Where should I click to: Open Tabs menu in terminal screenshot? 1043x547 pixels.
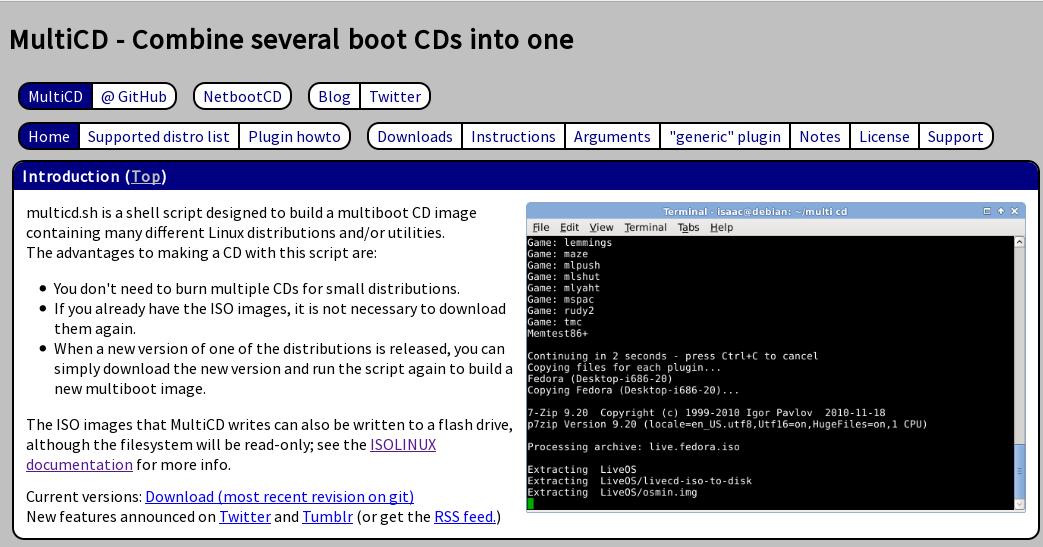[x=688, y=228]
